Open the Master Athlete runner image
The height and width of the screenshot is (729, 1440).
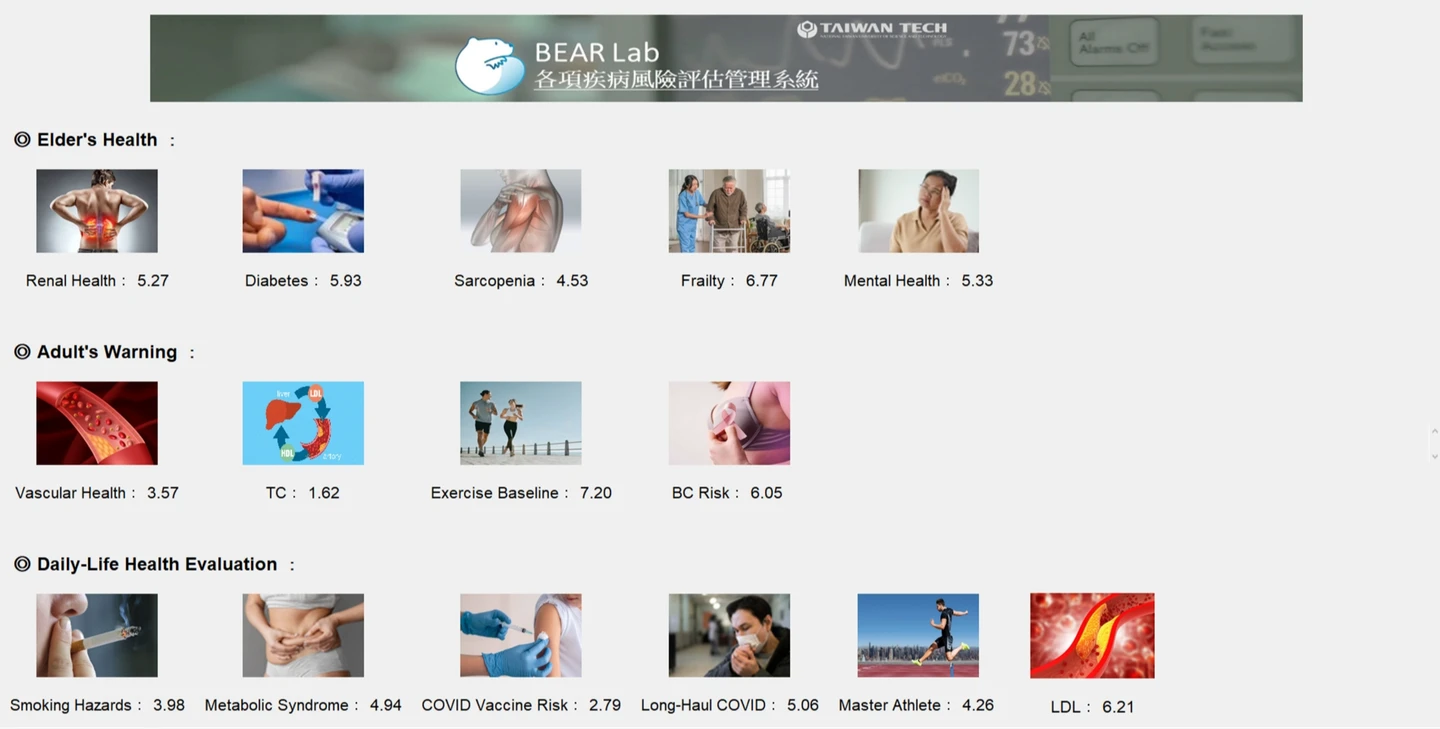[918, 635]
